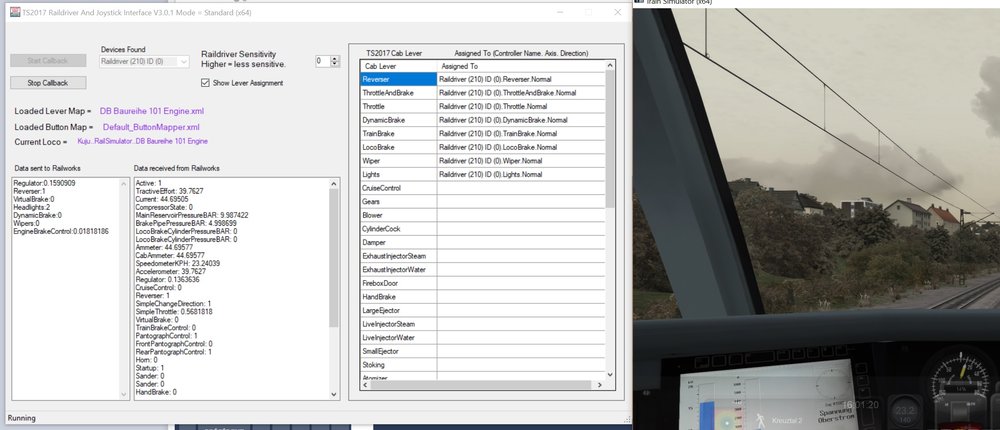Decrease Raildriver Sensitivity with down arrow
This screenshot has height=430, width=1000.
coord(334,65)
